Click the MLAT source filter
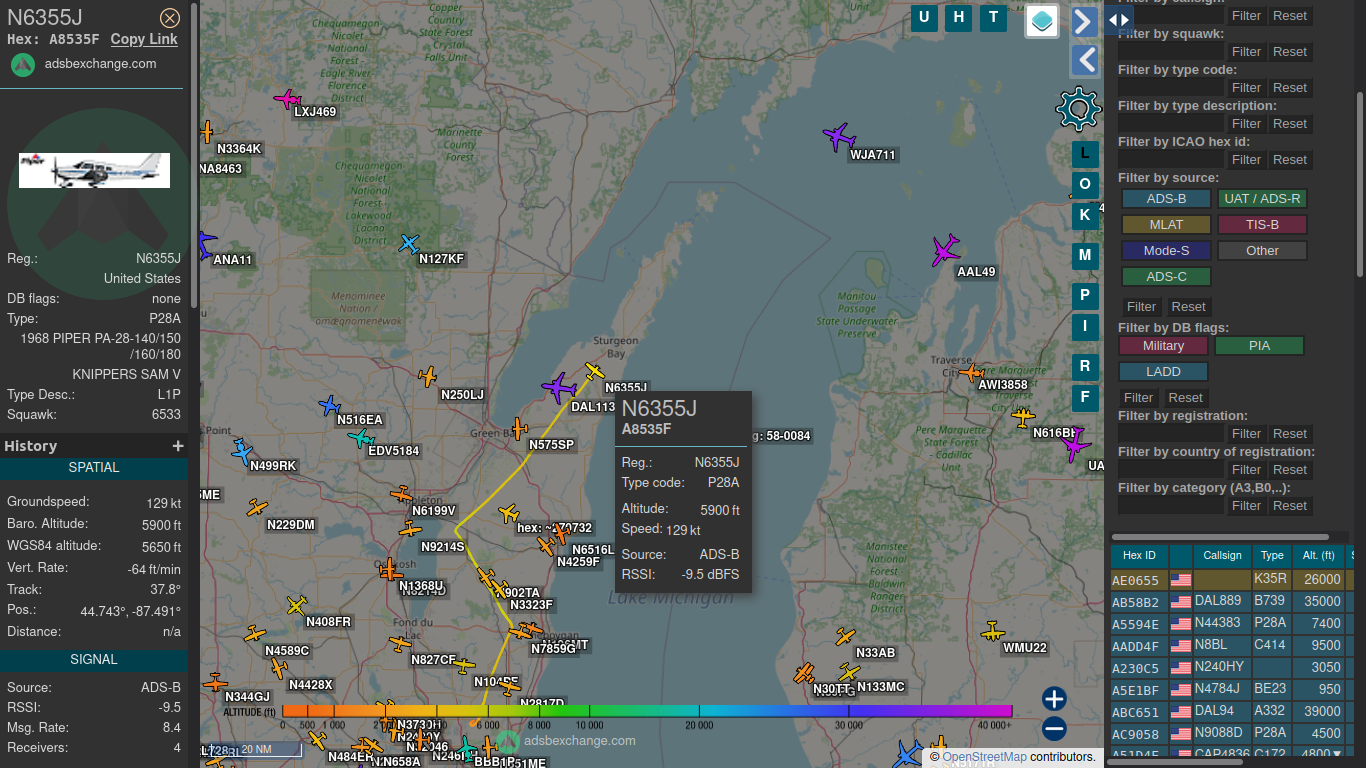1366x768 pixels. pos(1166,225)
